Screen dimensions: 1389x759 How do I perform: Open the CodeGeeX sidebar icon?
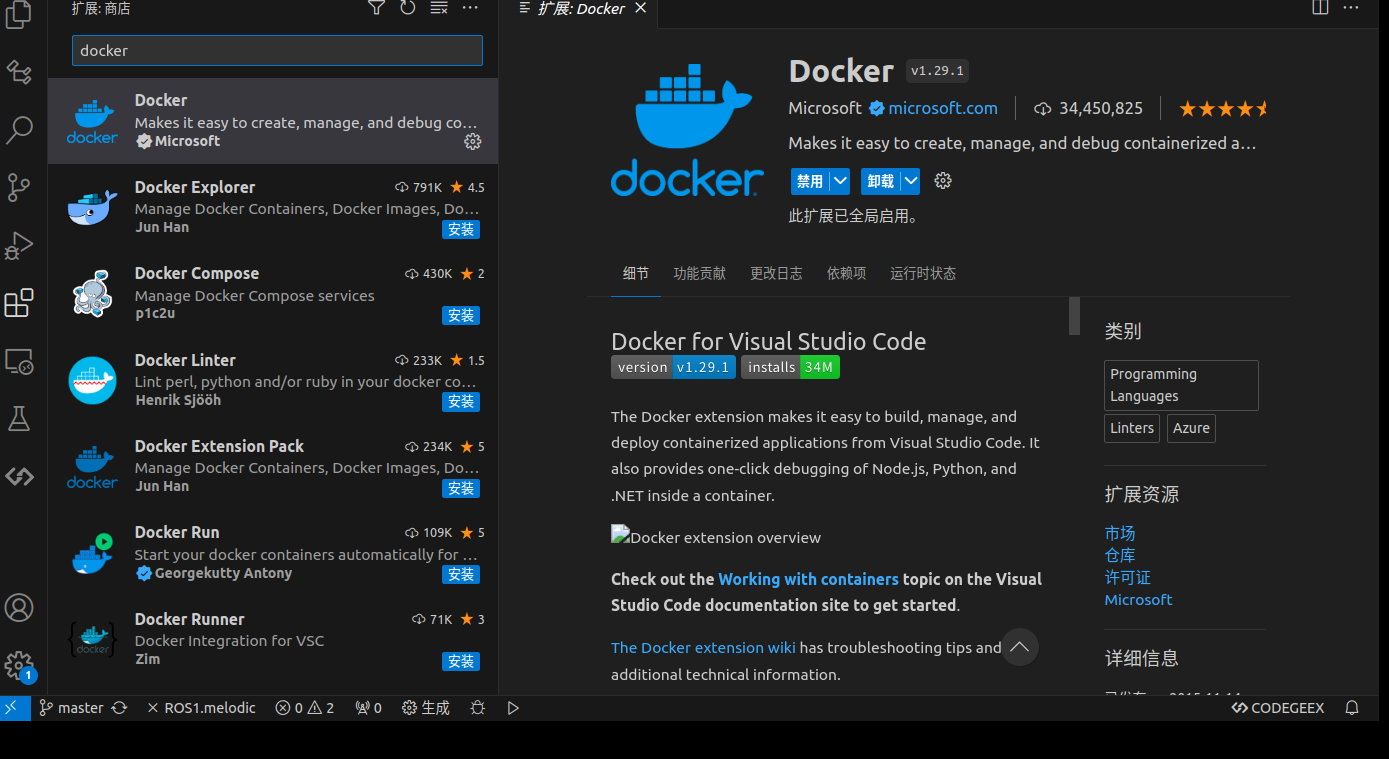click(x=19, y=476)
